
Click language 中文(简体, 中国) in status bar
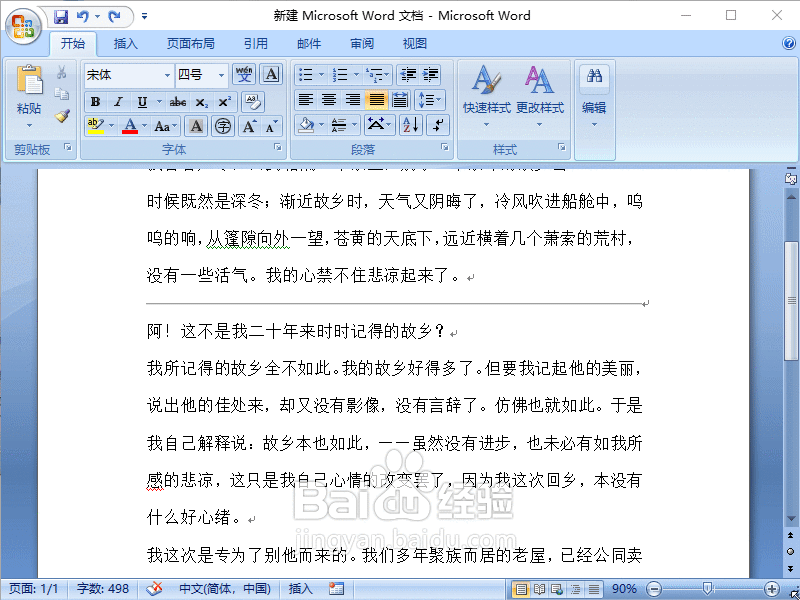(x=225, y=589)
